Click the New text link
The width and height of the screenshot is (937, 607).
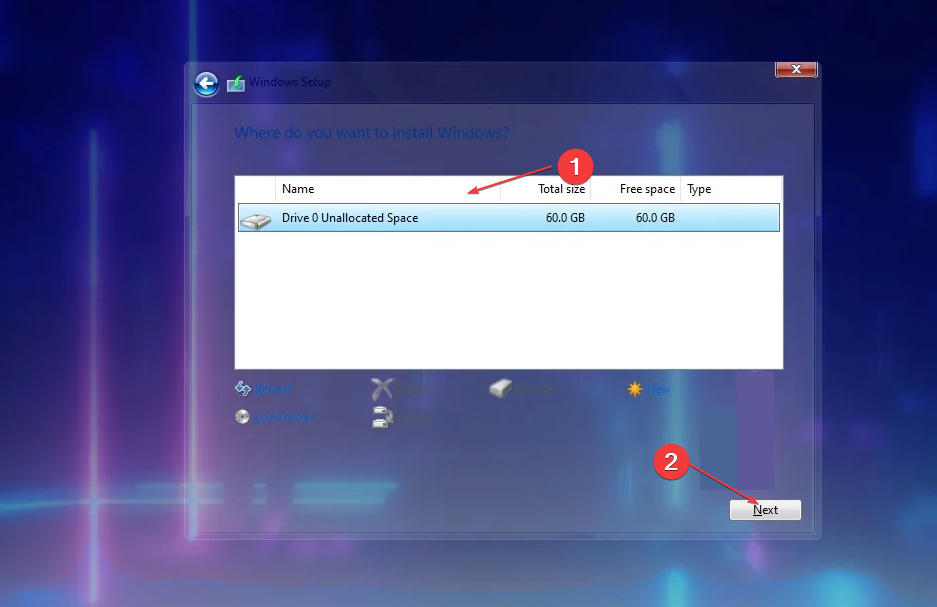657,389
